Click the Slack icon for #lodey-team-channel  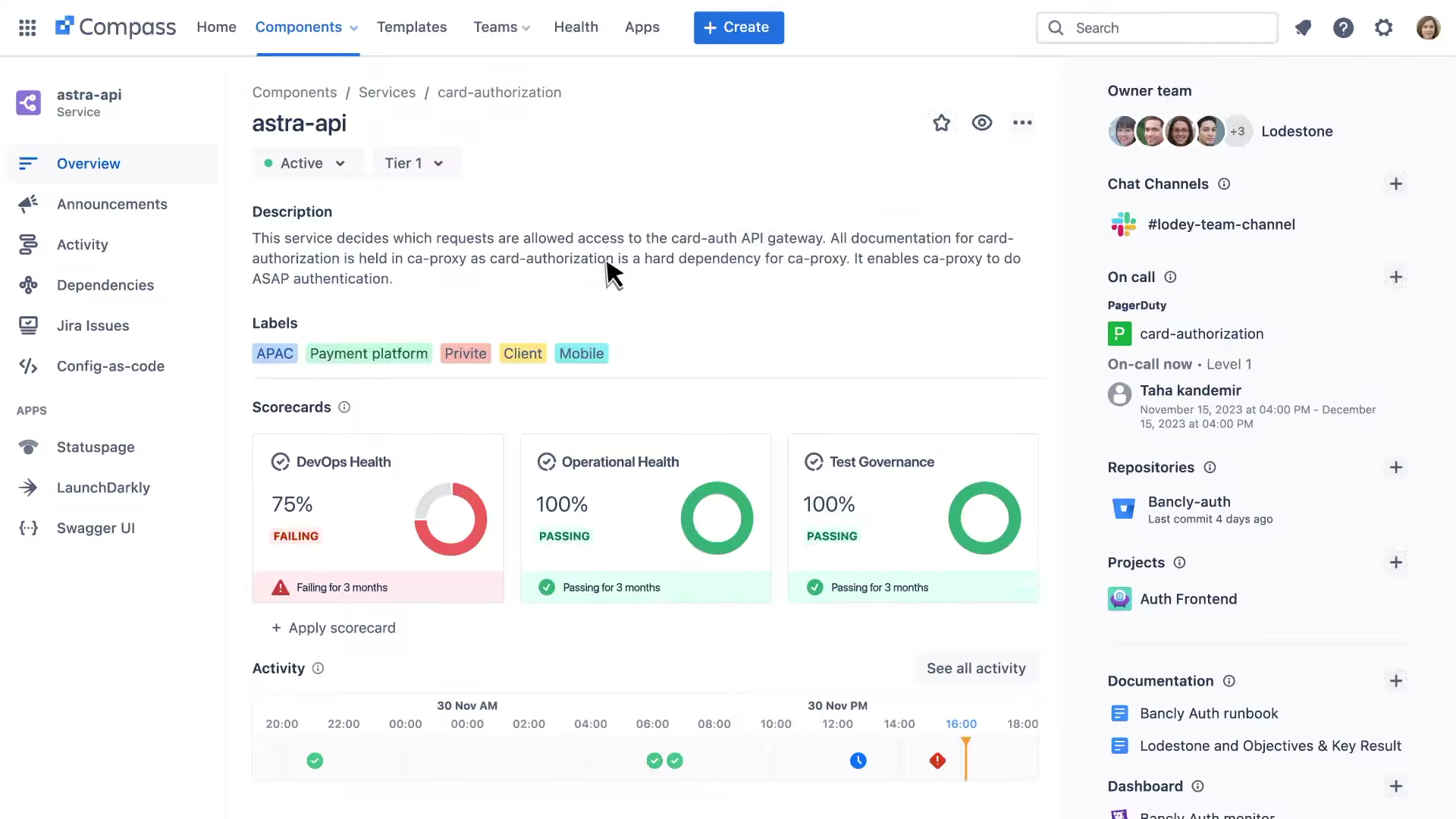pyautogui.click(x=1123, y=224)
